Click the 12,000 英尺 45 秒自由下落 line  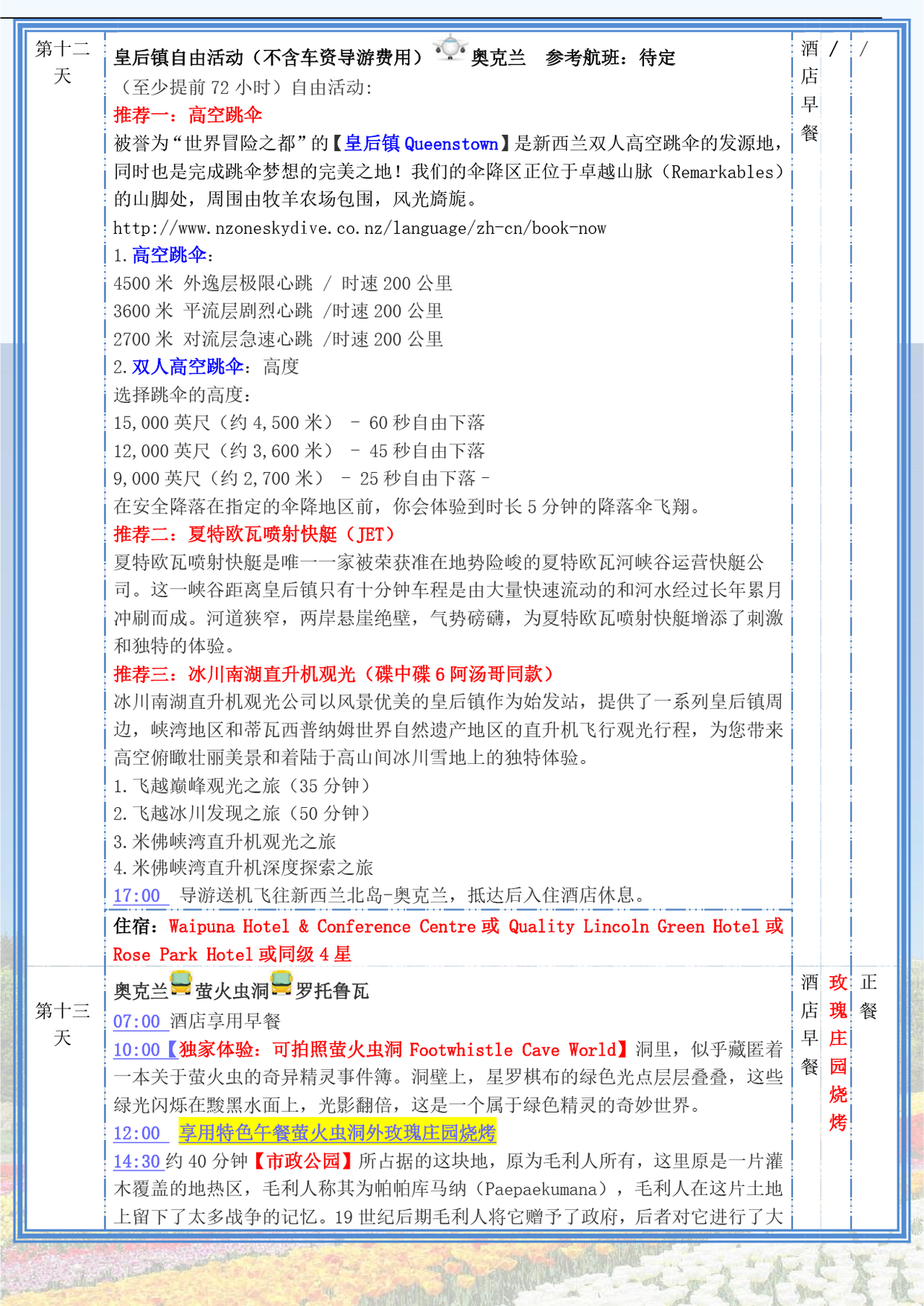299,451
